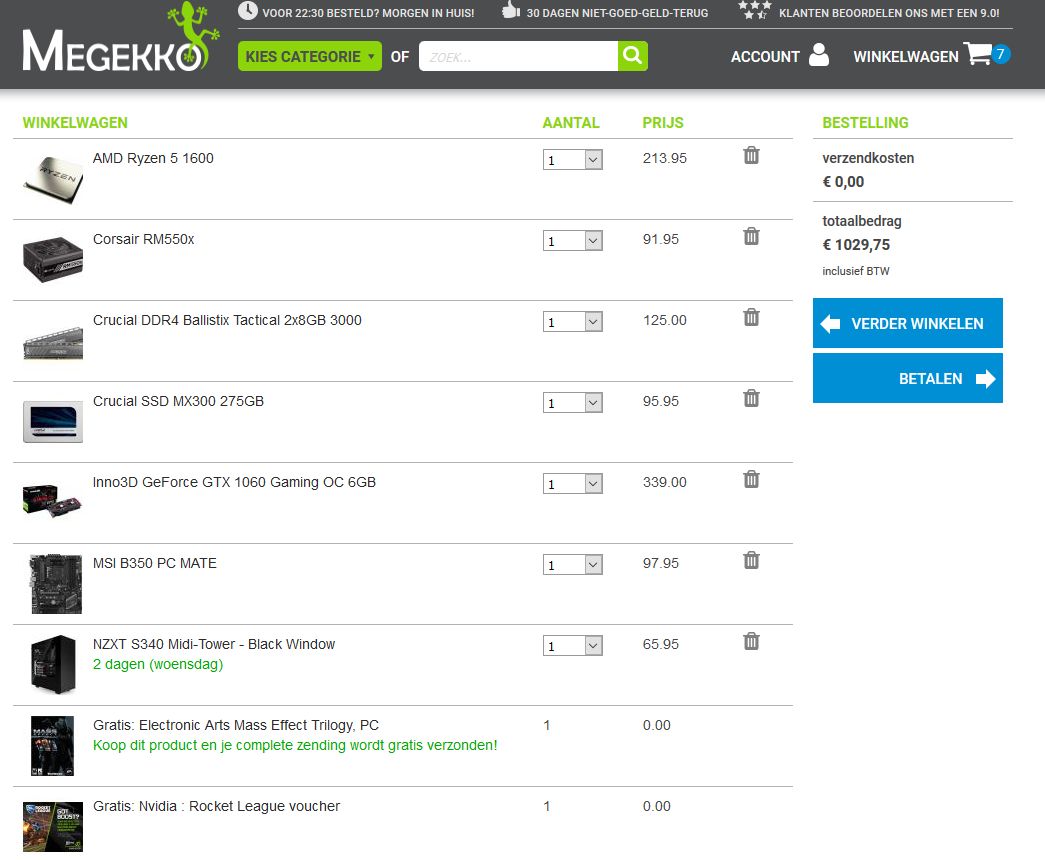Change quantity of MSI B350 PC MATE

coord(572,565)
